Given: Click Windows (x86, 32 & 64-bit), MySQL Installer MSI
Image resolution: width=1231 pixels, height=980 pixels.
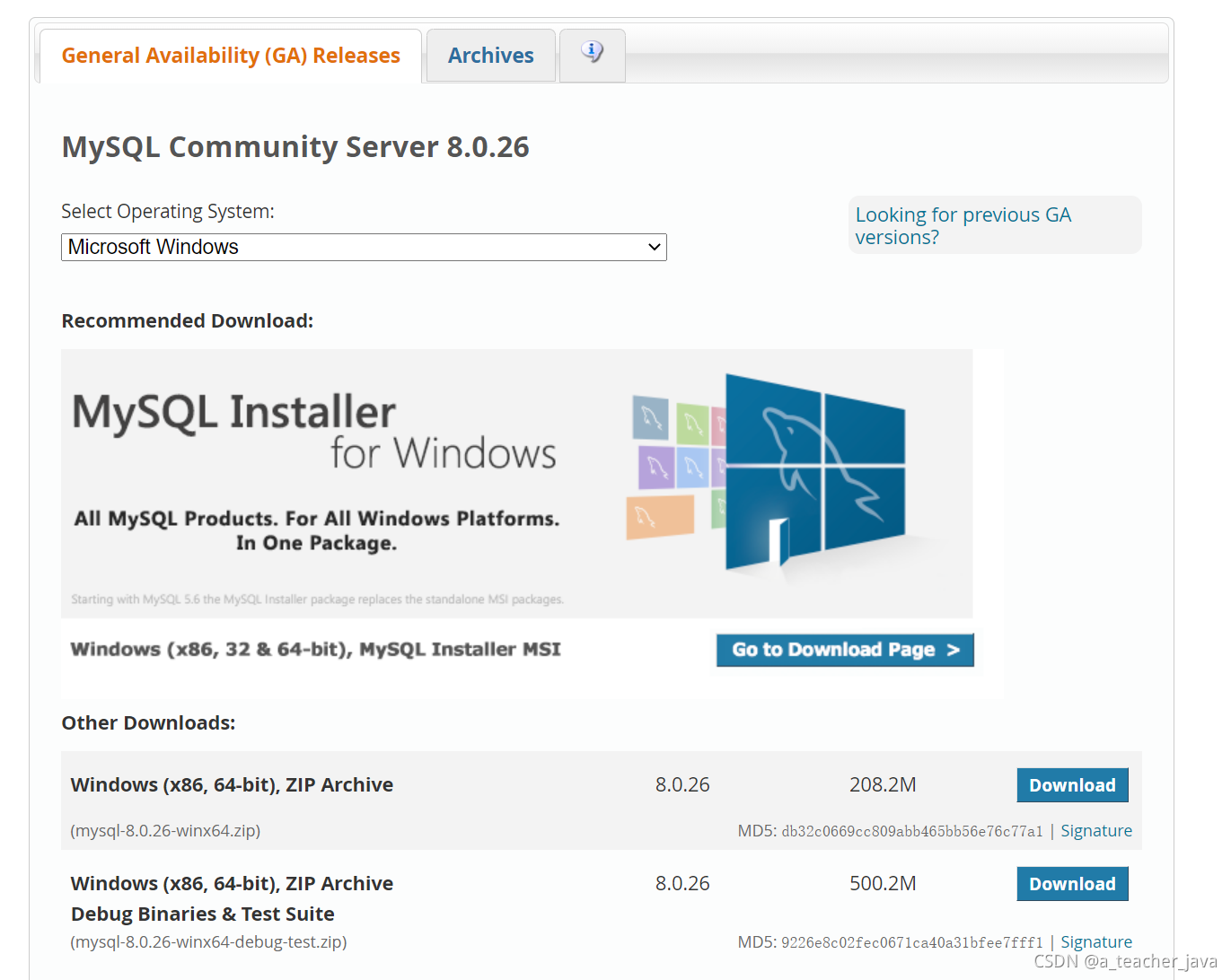Looking at the screenshot, I should [315, 650].
